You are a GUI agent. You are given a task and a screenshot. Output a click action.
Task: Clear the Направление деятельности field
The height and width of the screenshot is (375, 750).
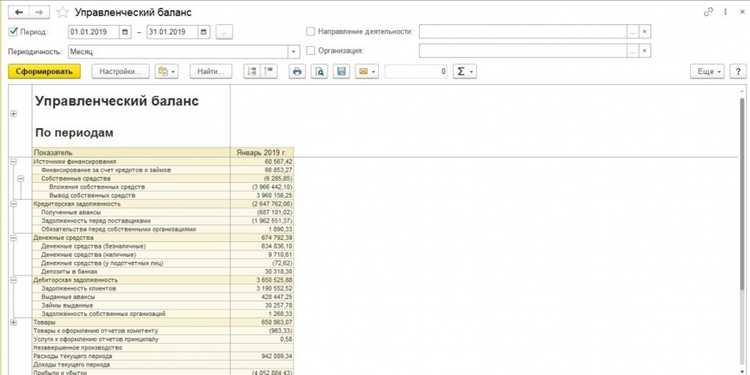click(x=645, y=32)
